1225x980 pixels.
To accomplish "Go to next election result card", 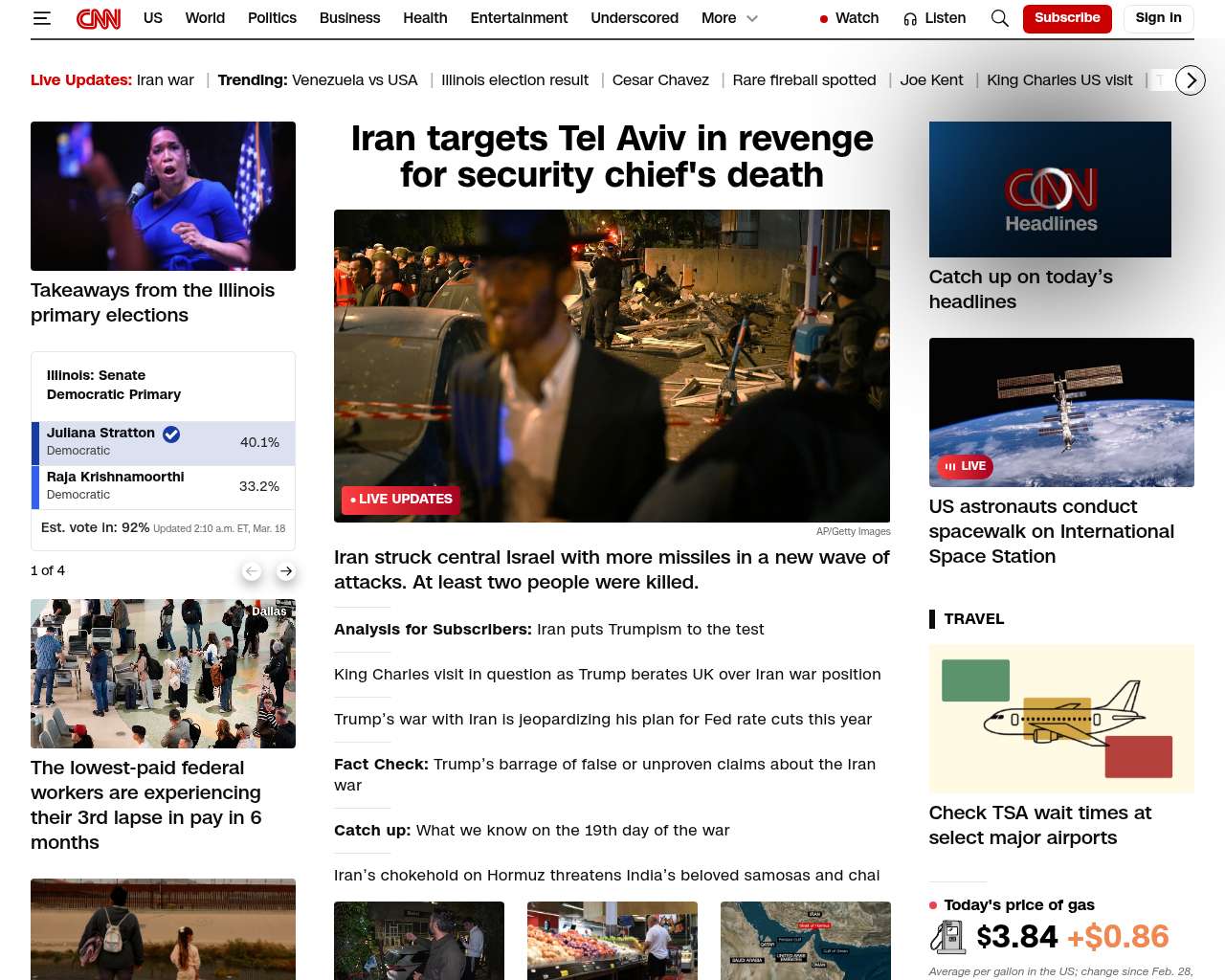I will tap(285, 571).
